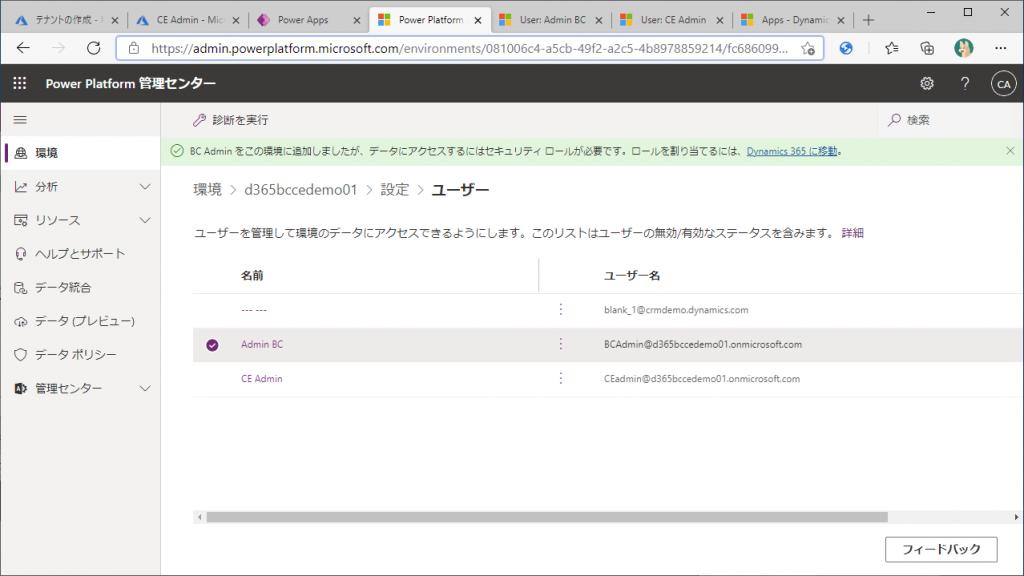Open more options for CE Admin row
The image size is (1024, 576).
pos(560,379)
